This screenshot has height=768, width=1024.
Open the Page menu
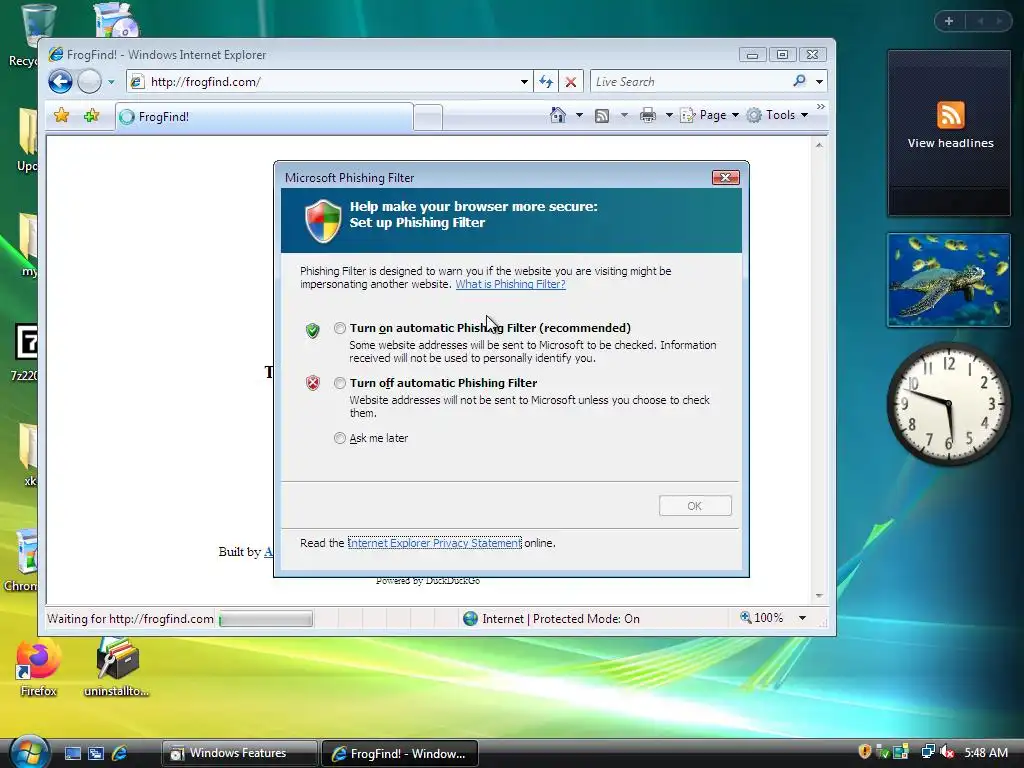pos(710,115)
